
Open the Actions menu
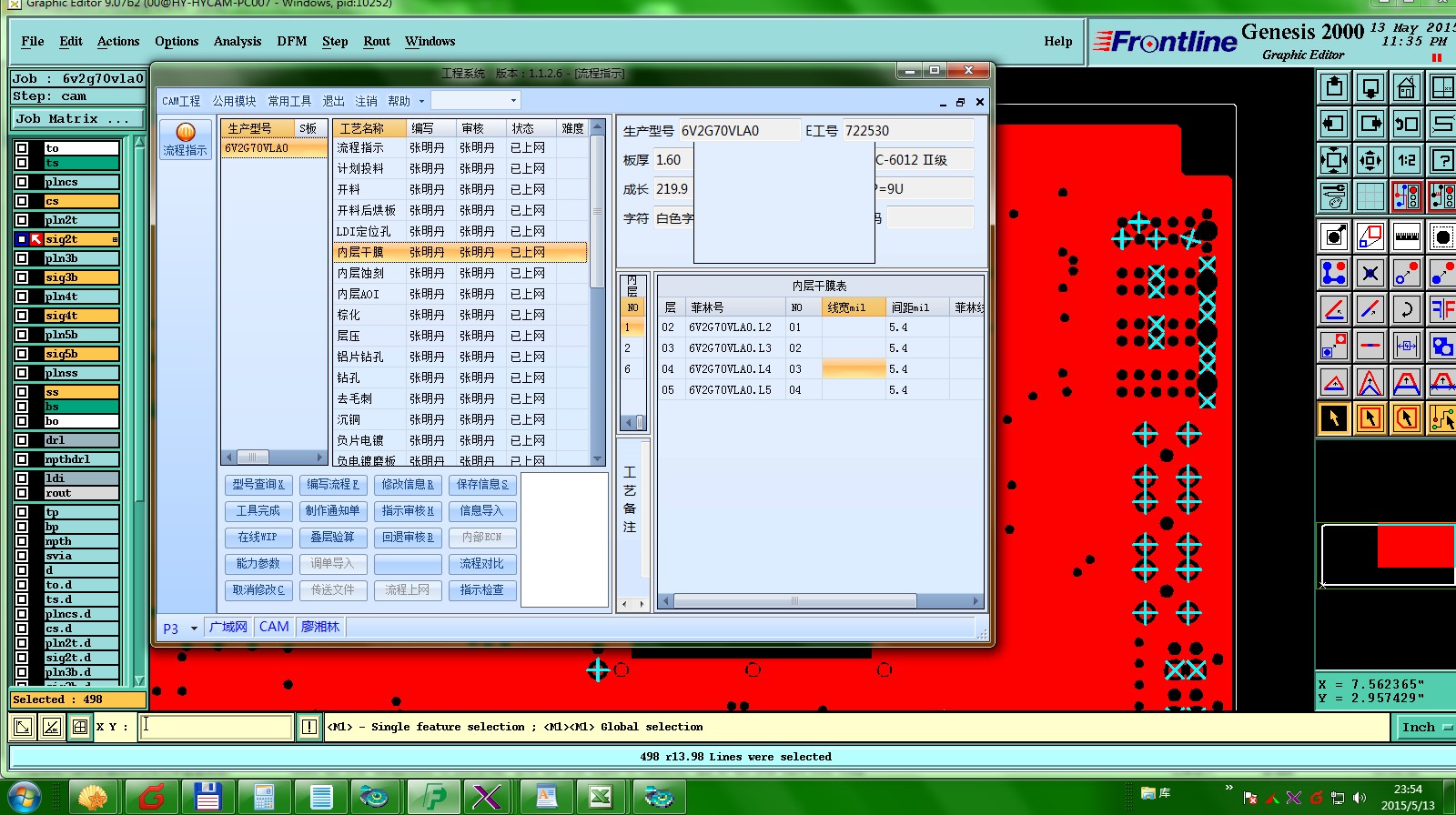118,41
